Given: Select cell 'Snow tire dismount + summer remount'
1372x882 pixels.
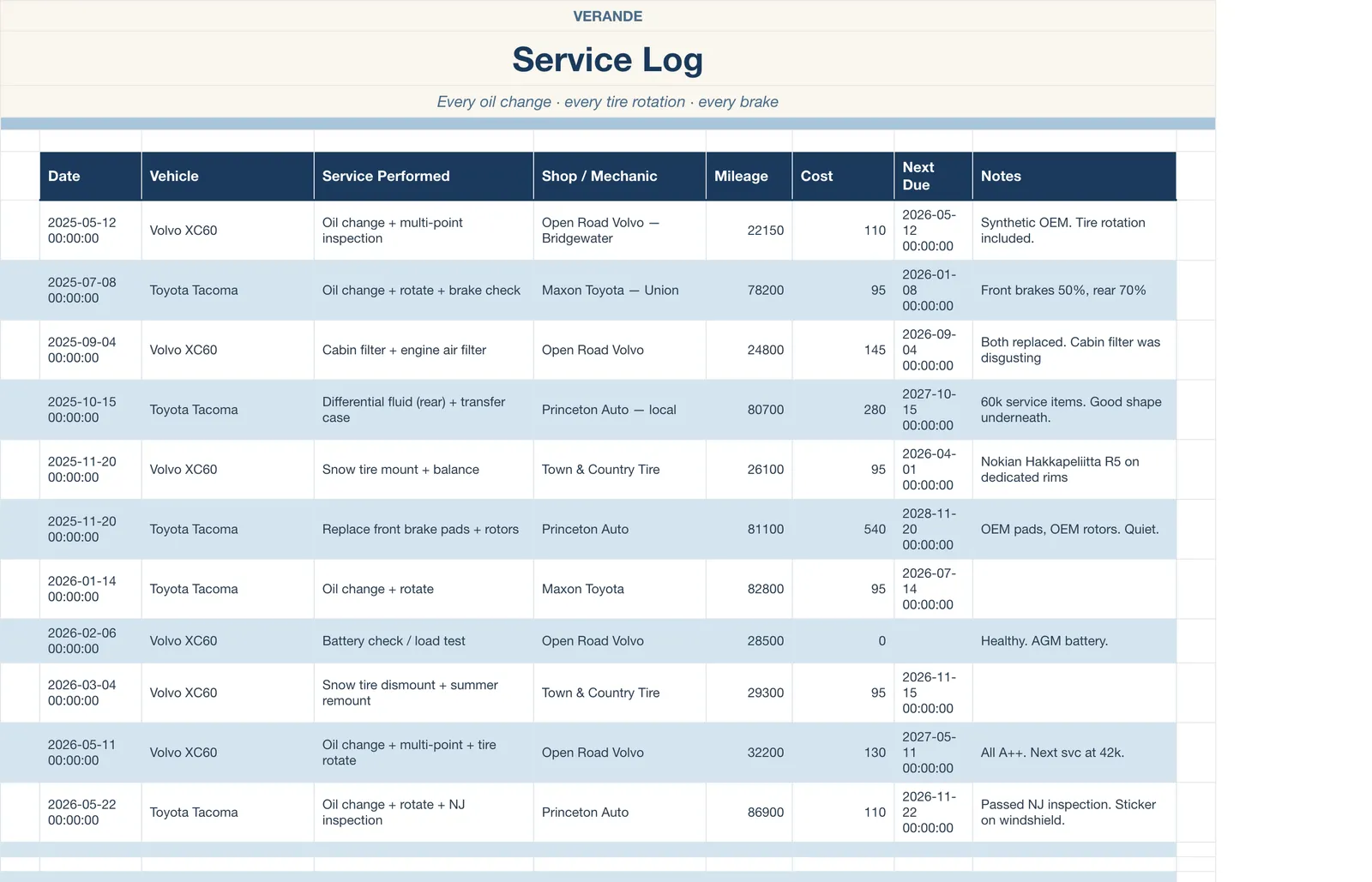Looking at the screenshot, I should [424, 693].
